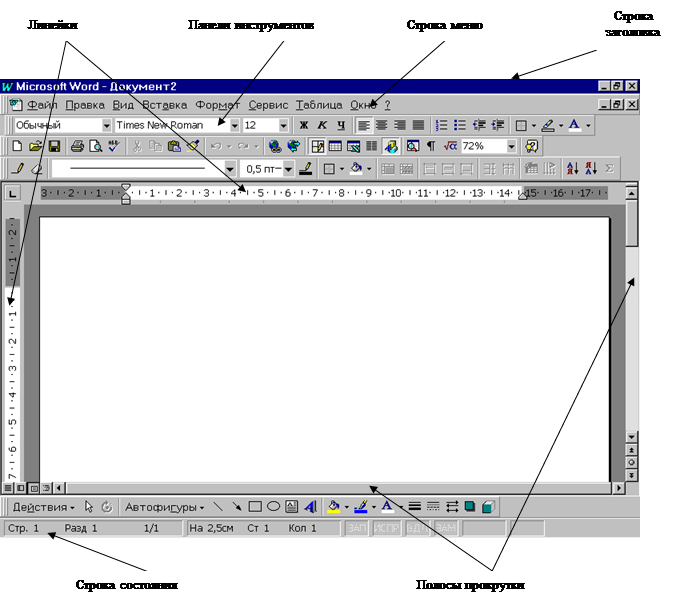The image size is (683, 610).
Task: Expand the Действия drawing menu
Action: tap(44, 507)
